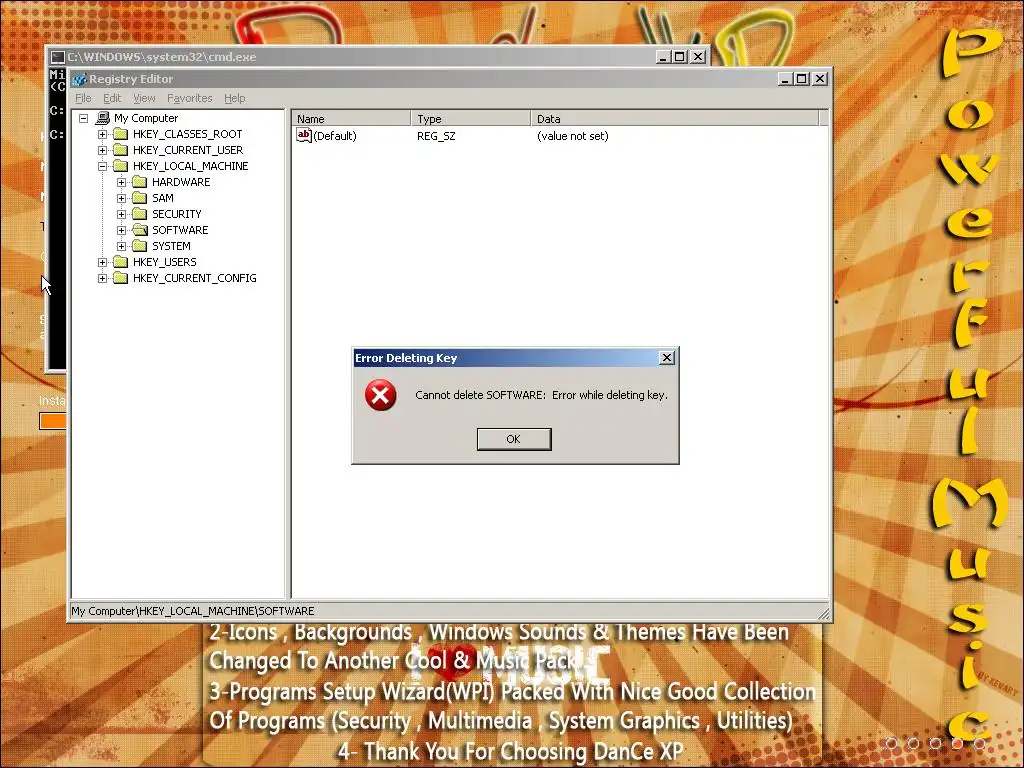Maximize the Registry Editor window

(x=802, y=79)
